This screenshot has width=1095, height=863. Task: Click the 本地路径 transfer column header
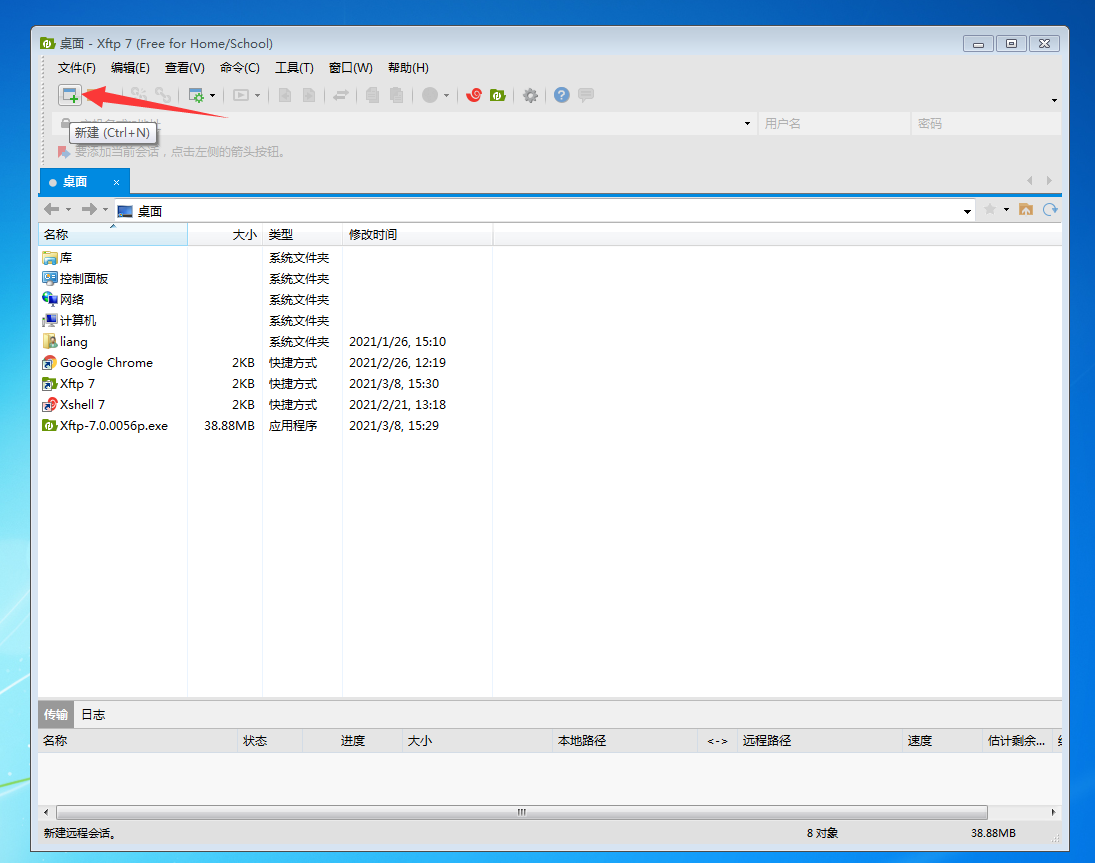tap(624, 741)
